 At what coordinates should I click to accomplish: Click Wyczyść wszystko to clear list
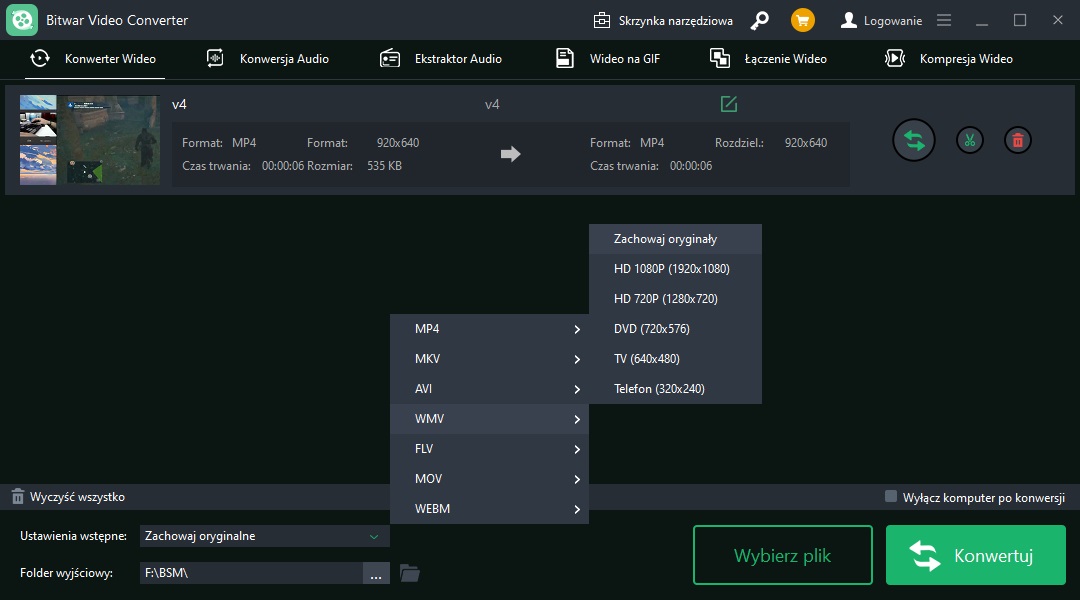68,497
